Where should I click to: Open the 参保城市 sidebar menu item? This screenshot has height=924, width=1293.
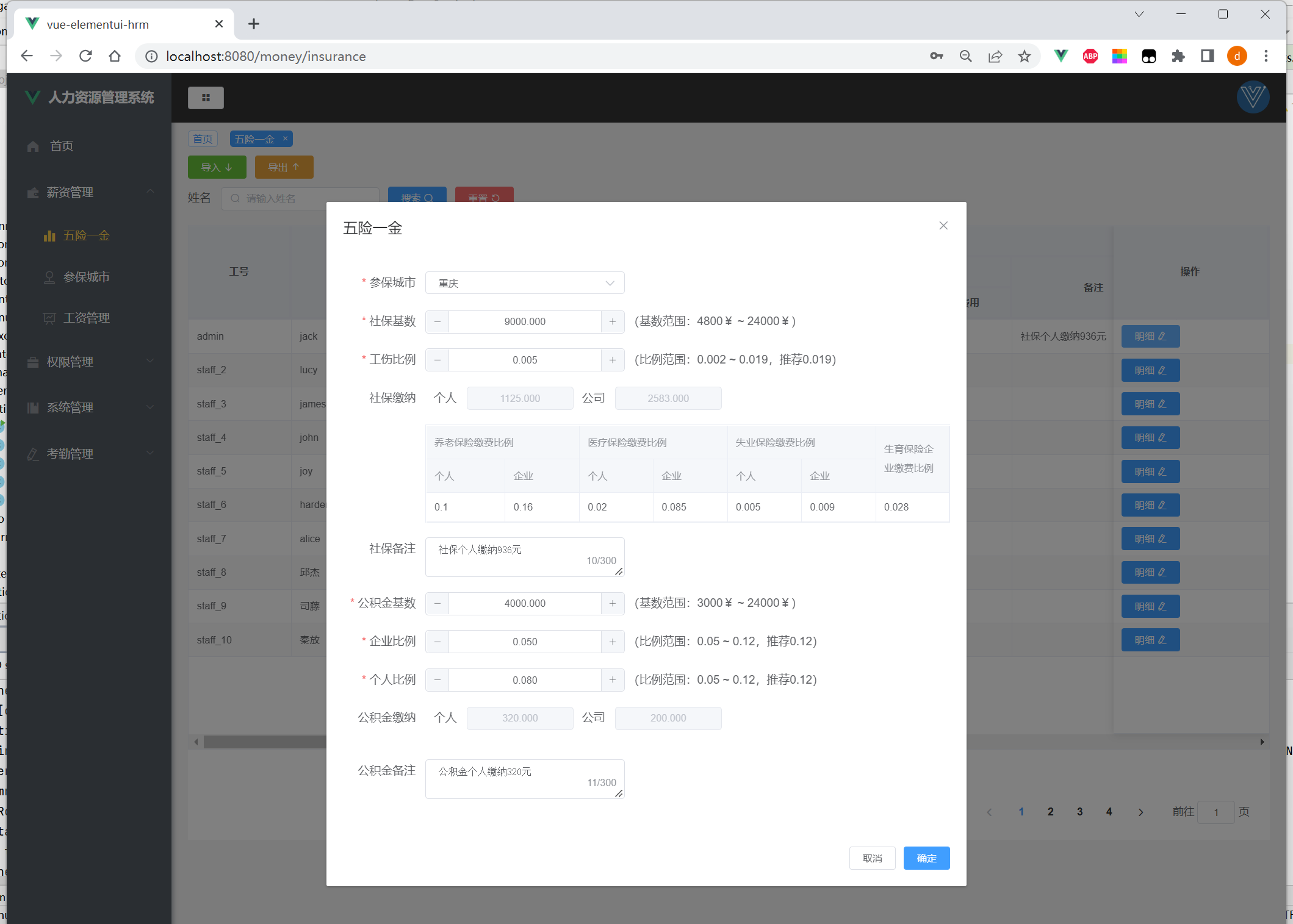tap(86, 277)
